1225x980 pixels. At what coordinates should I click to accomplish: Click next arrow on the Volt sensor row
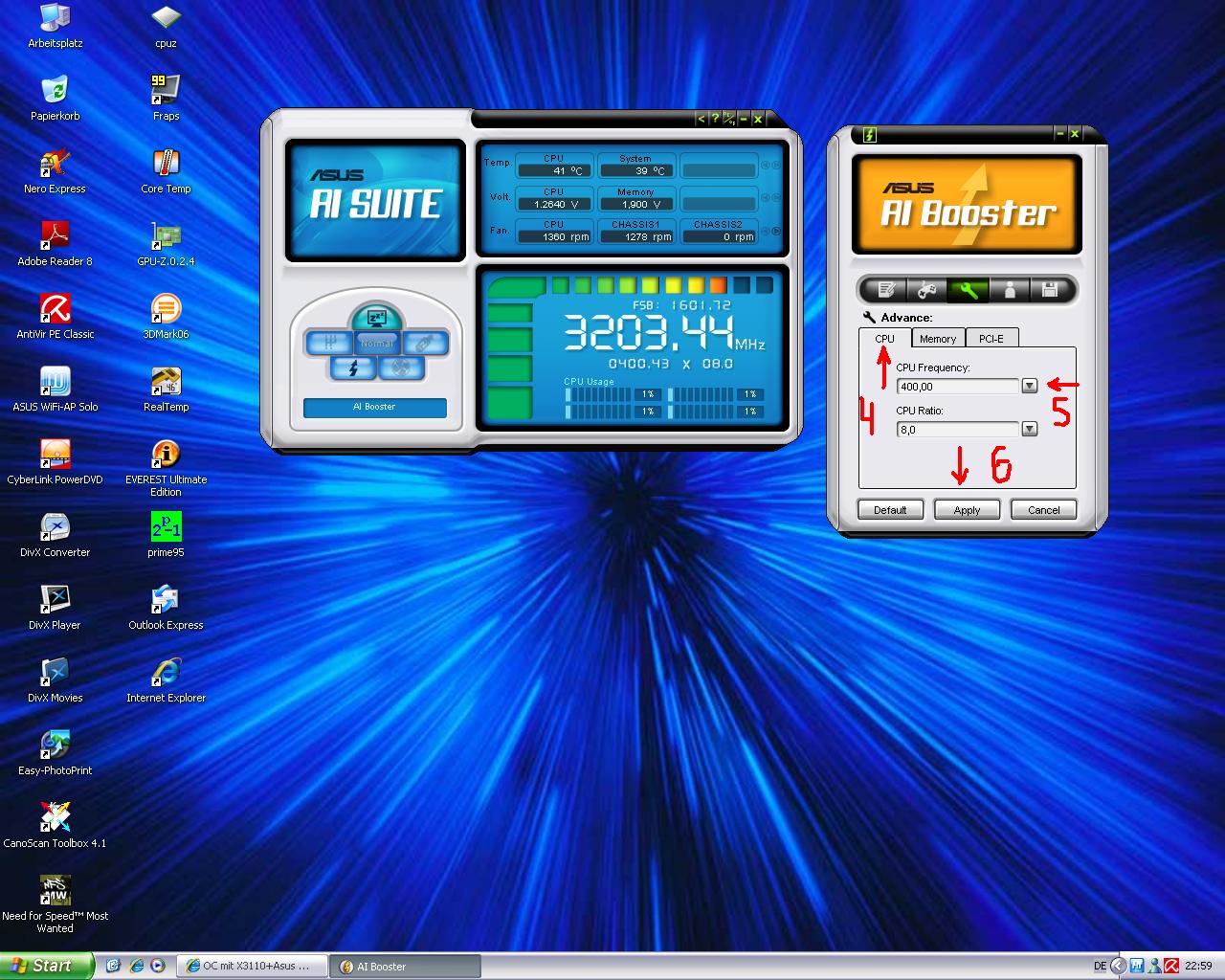point(776,197)
